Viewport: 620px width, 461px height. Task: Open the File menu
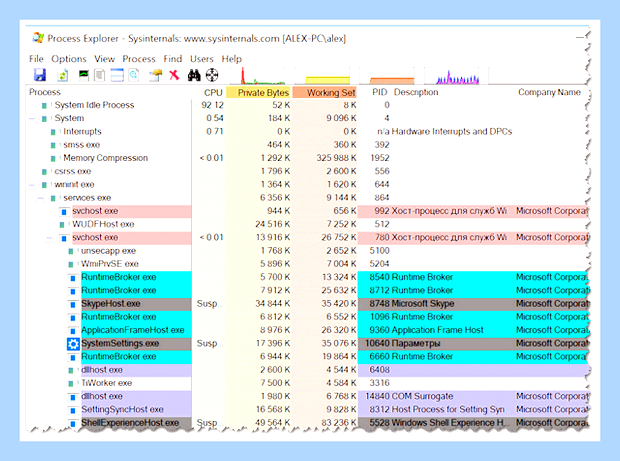pos(36,59)
